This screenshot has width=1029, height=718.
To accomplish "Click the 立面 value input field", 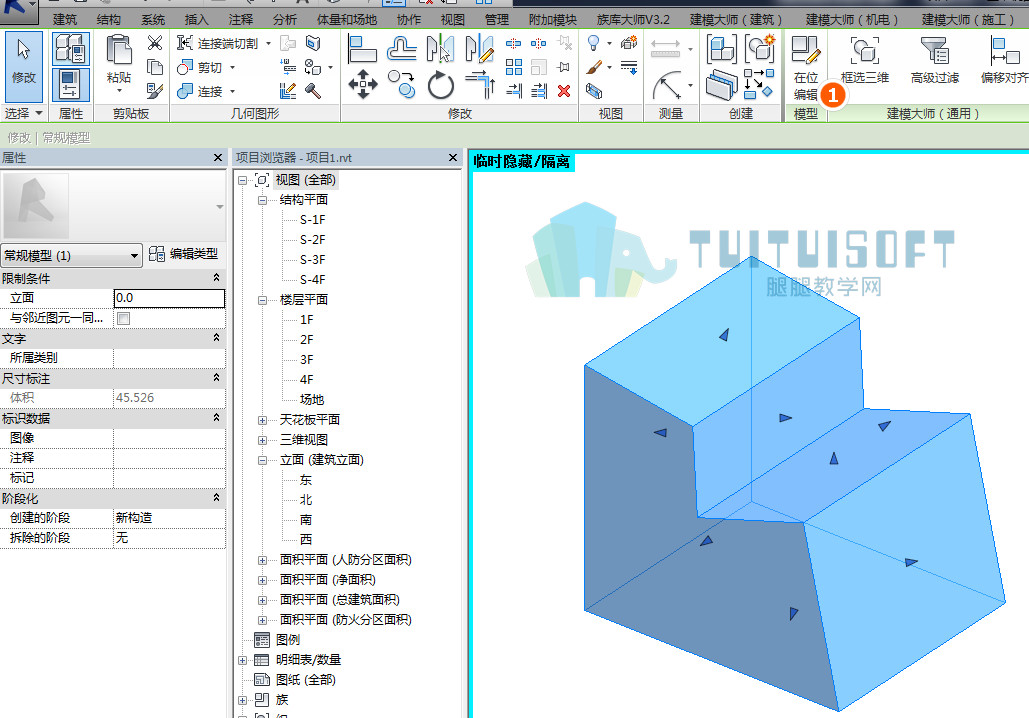I will 169,298.
